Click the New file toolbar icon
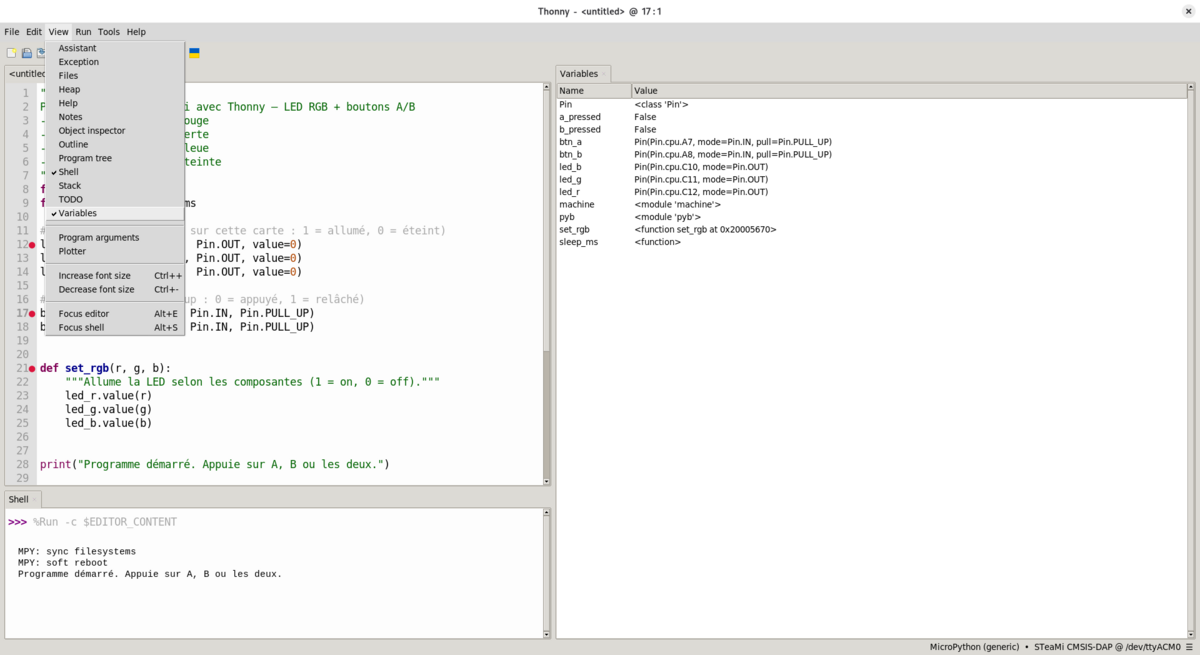This screenshot has height=655, width=1200. [x=12, y=53]
